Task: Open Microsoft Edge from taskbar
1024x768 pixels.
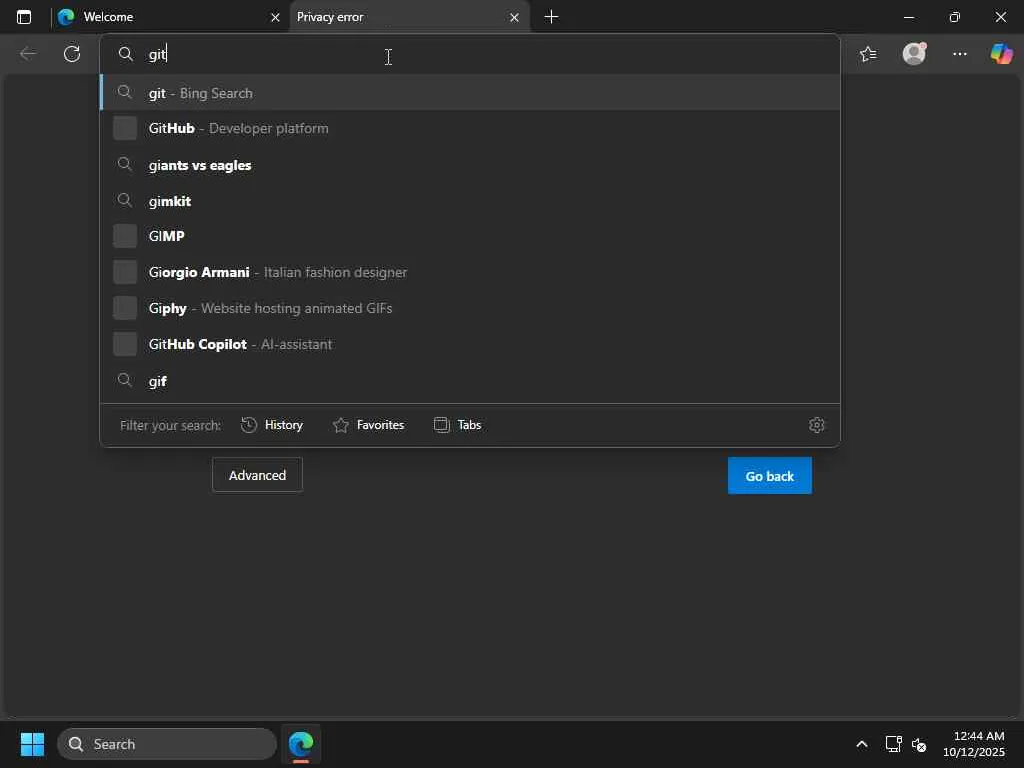Action: point(301,744)
